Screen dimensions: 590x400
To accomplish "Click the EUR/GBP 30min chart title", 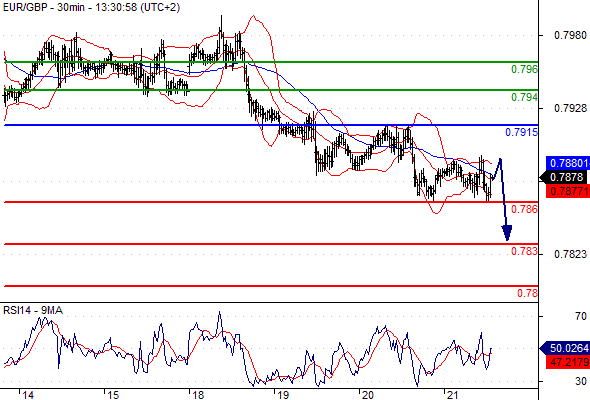I will click(x=91, y=7).
